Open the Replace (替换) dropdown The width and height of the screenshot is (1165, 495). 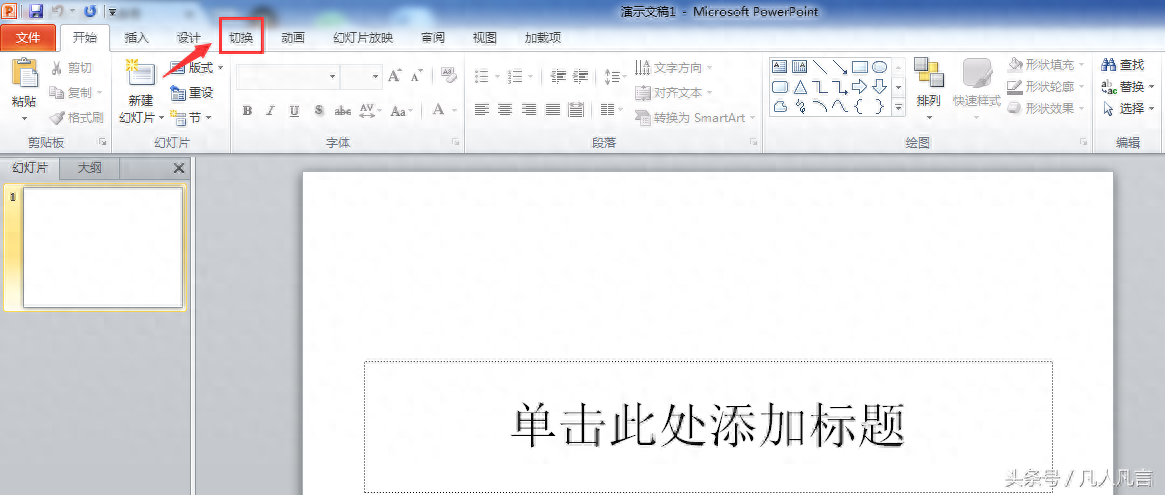[1129, 87]
